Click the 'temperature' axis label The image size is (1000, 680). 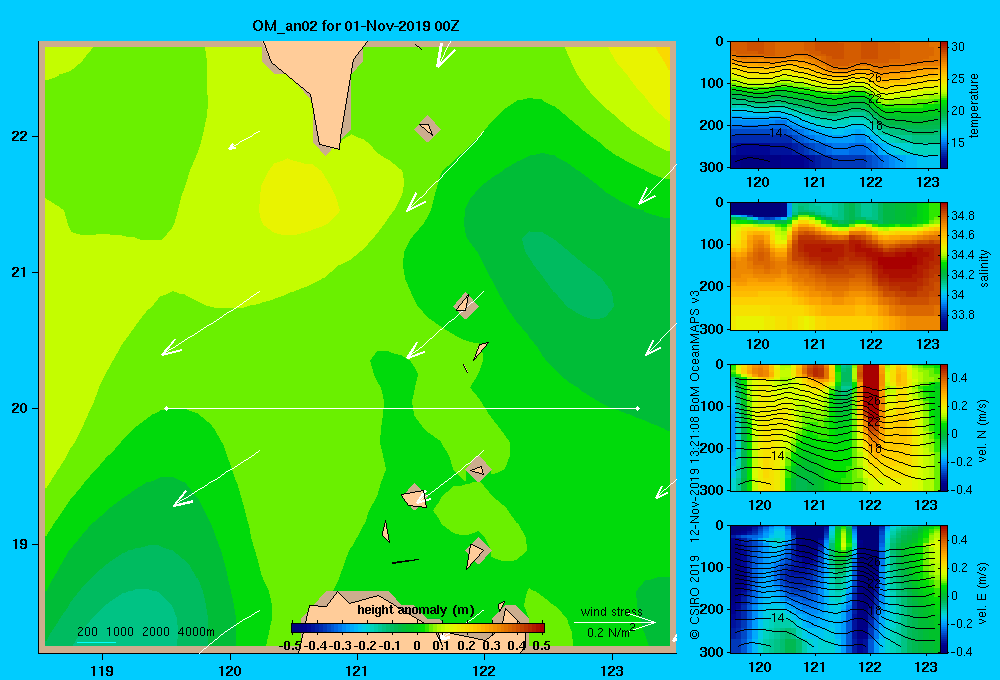pos(974,105)
